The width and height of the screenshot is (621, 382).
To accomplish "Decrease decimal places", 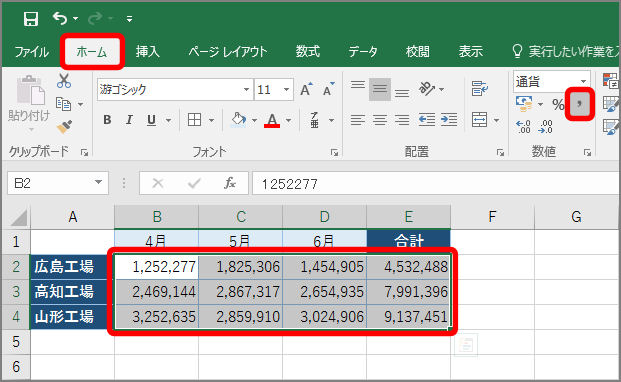I will pos(545,127).
